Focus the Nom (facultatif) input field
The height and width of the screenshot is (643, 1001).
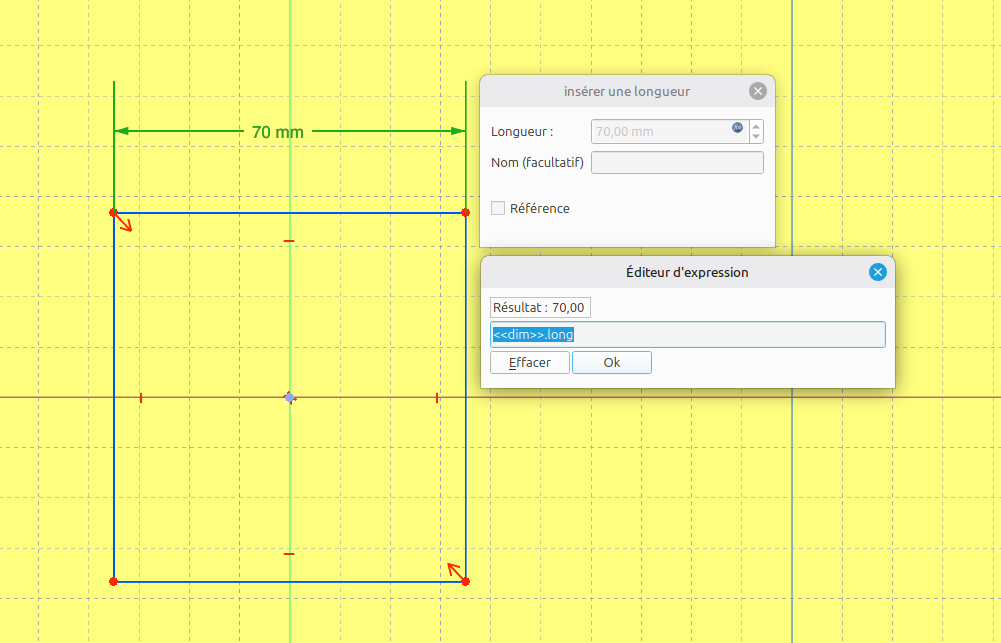[x=677, y=163]
